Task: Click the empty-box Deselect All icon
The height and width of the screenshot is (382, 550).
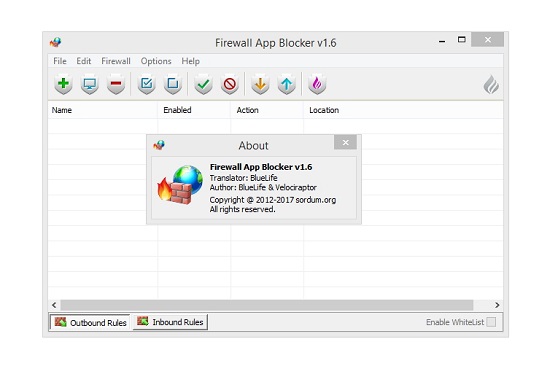Action: [173, 84]
